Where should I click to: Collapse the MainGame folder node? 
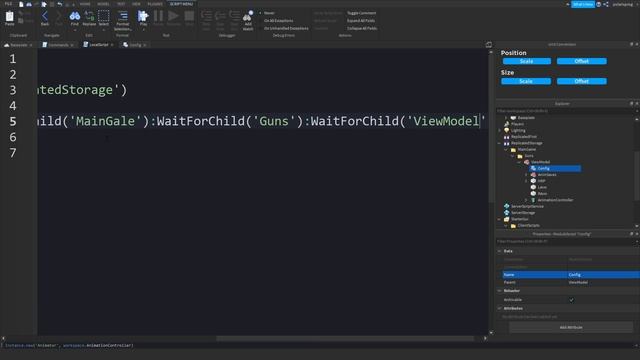pyautogui.click(x=506, y=150)
